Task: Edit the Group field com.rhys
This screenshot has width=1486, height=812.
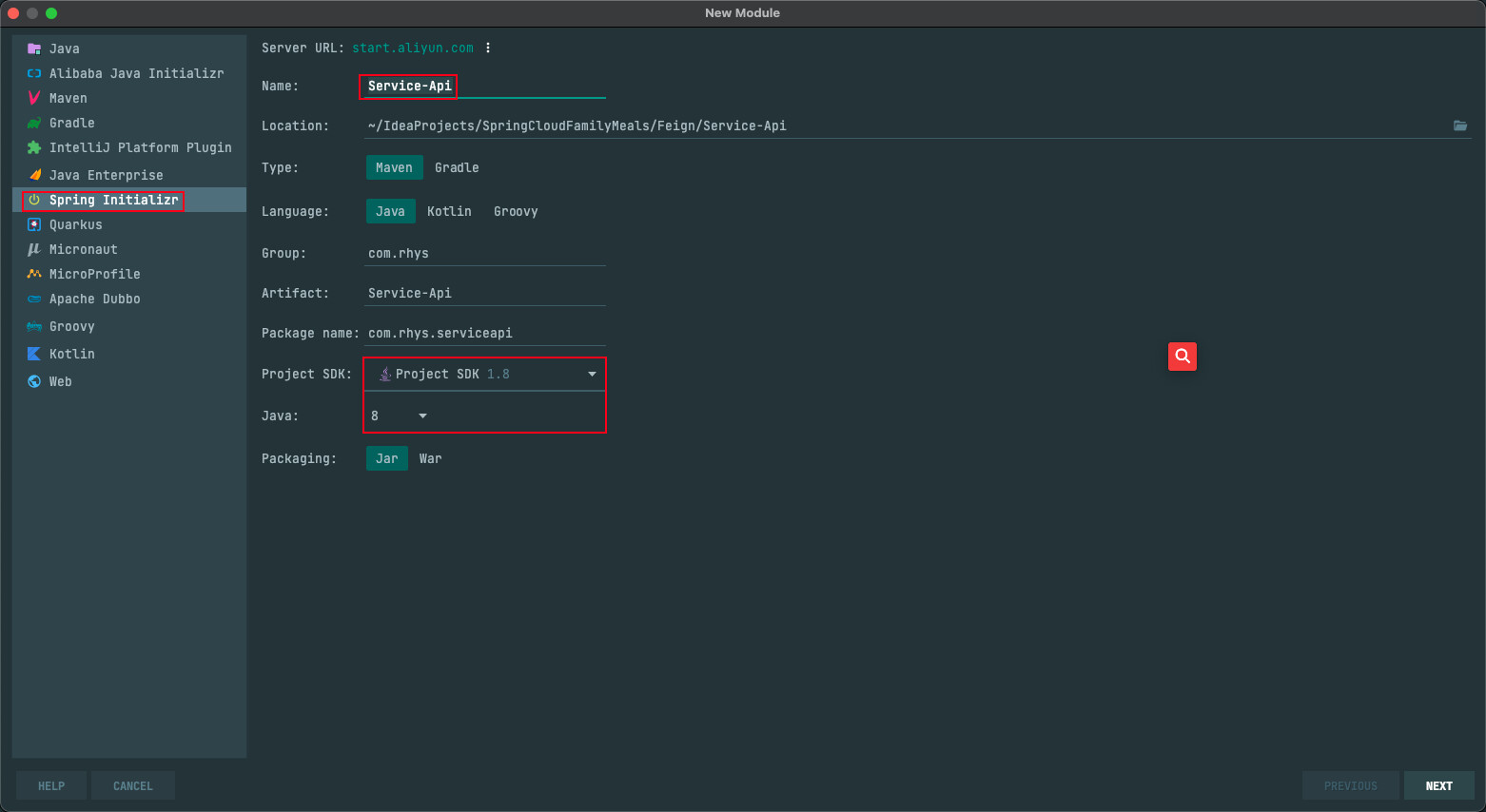Action: (485, 253)
